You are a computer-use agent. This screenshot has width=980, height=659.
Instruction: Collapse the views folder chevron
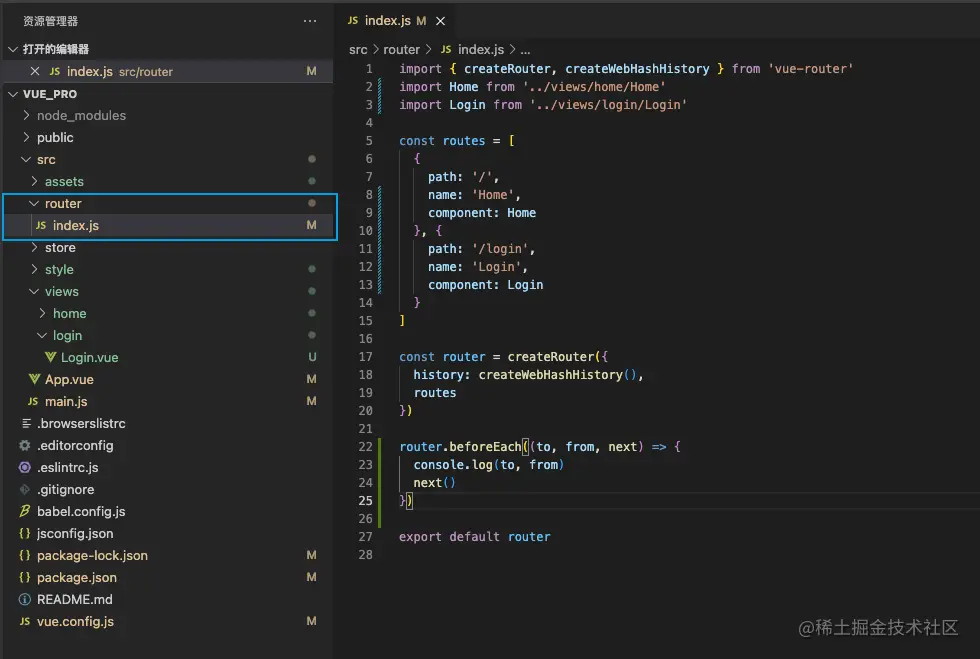coord(34,291)
